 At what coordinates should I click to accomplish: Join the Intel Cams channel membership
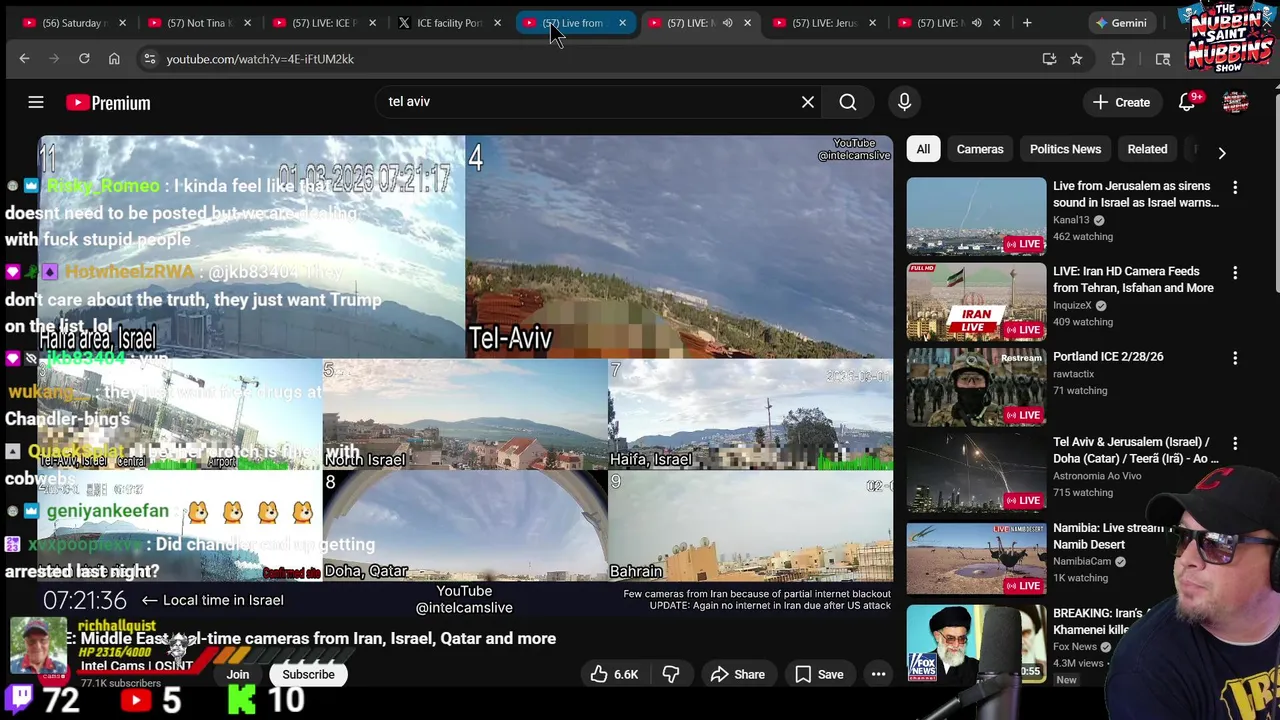[238, 674]
